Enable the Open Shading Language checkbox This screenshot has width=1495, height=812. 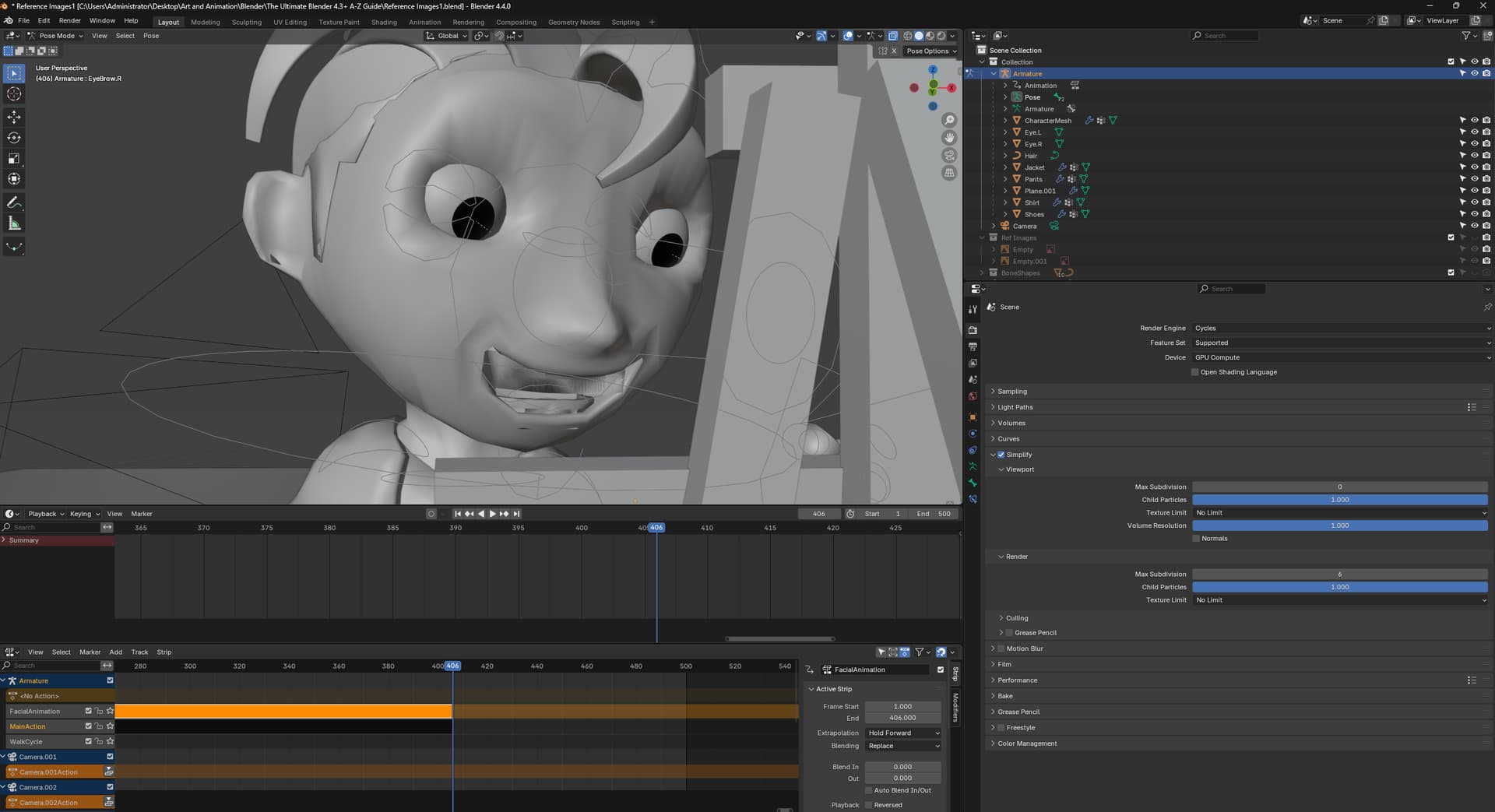pyautogui.click(x=1195, y=372)
